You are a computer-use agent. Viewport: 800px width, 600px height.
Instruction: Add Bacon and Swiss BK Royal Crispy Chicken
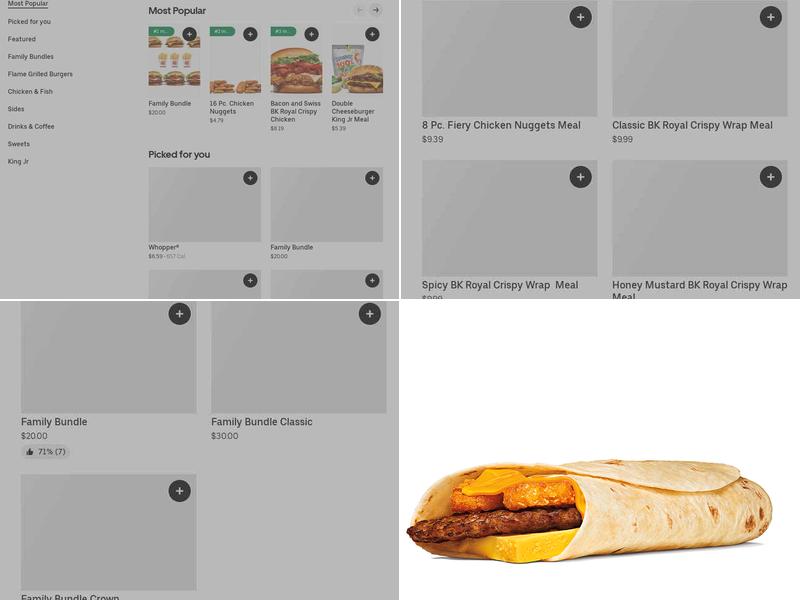point(311,34)
